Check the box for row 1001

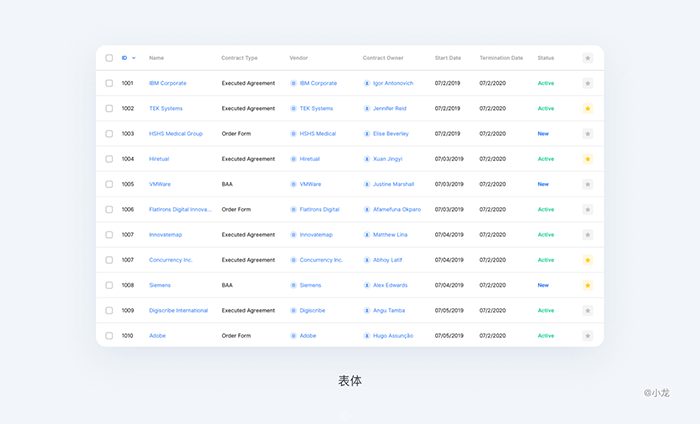click(109, 83)
